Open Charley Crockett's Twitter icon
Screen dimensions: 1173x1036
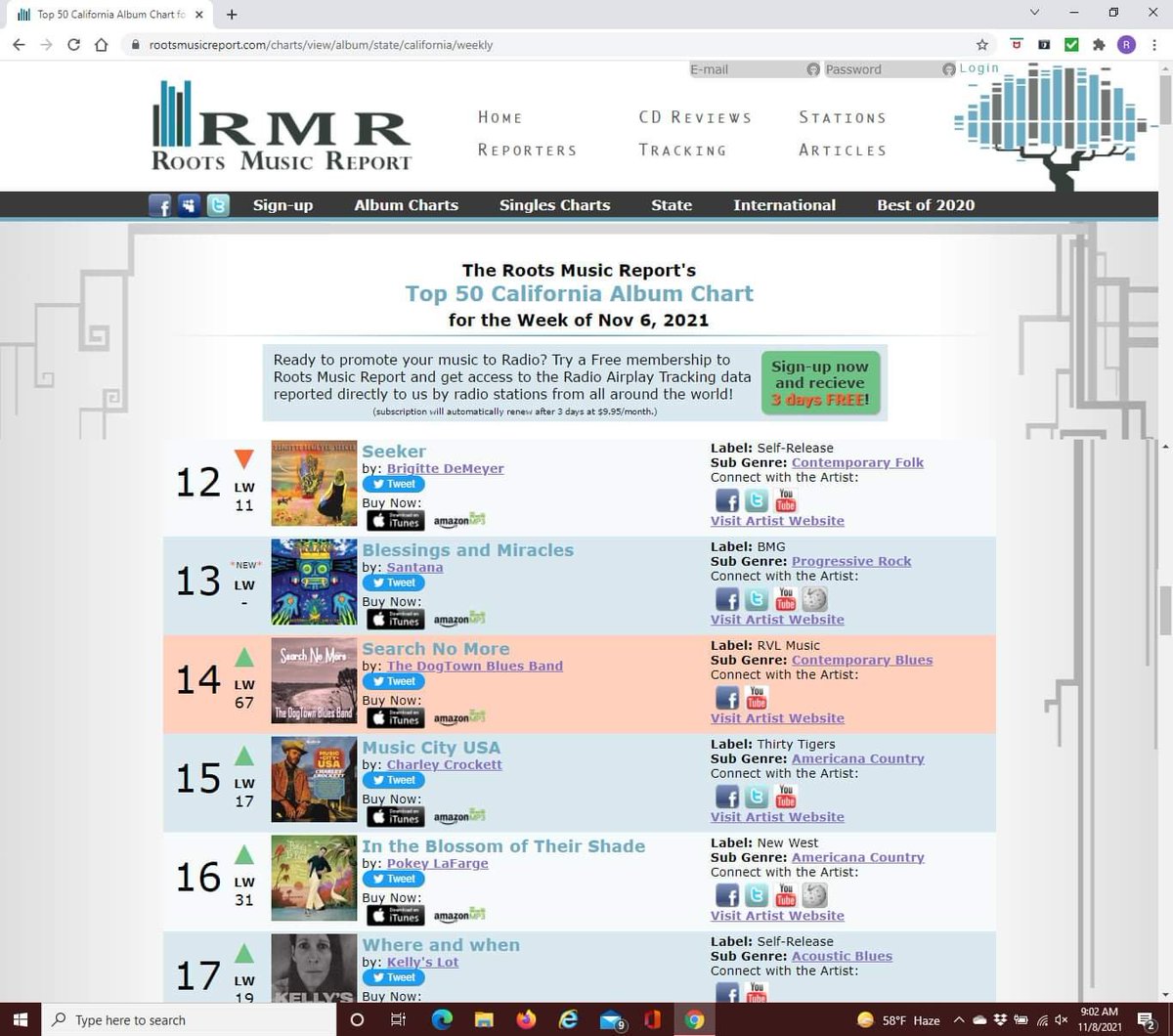pyautogui.click(x=757, y=797)
